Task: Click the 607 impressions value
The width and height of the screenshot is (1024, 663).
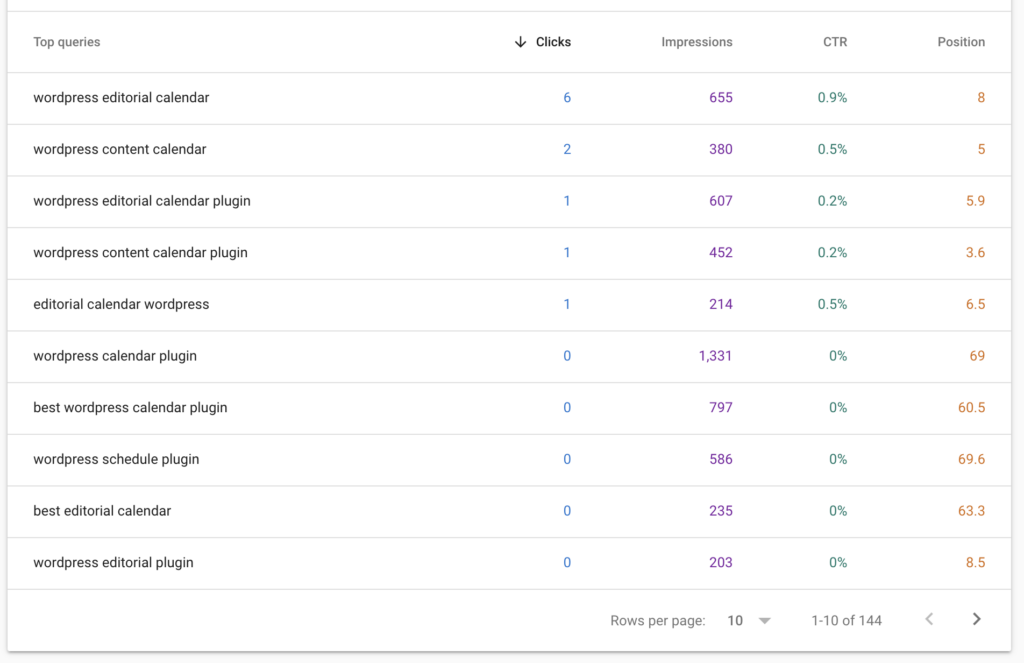Action: [721, 201]
